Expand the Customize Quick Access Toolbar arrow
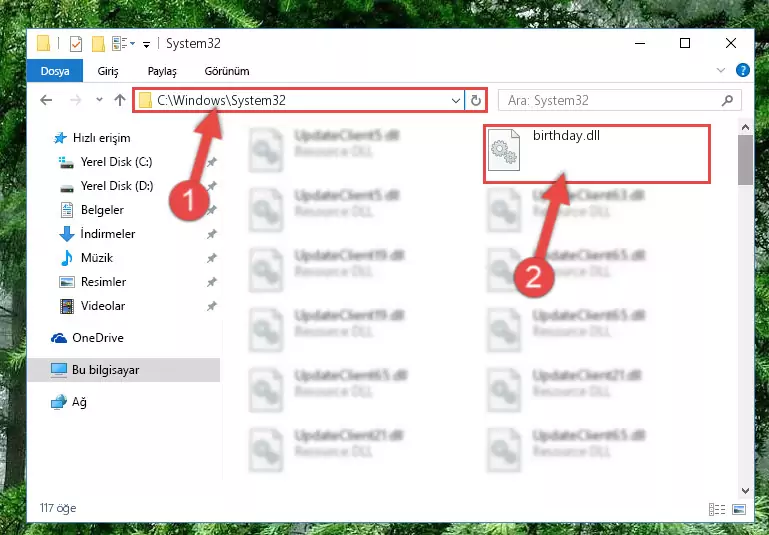The image size is (769, 535). click(x=146, y=45)
